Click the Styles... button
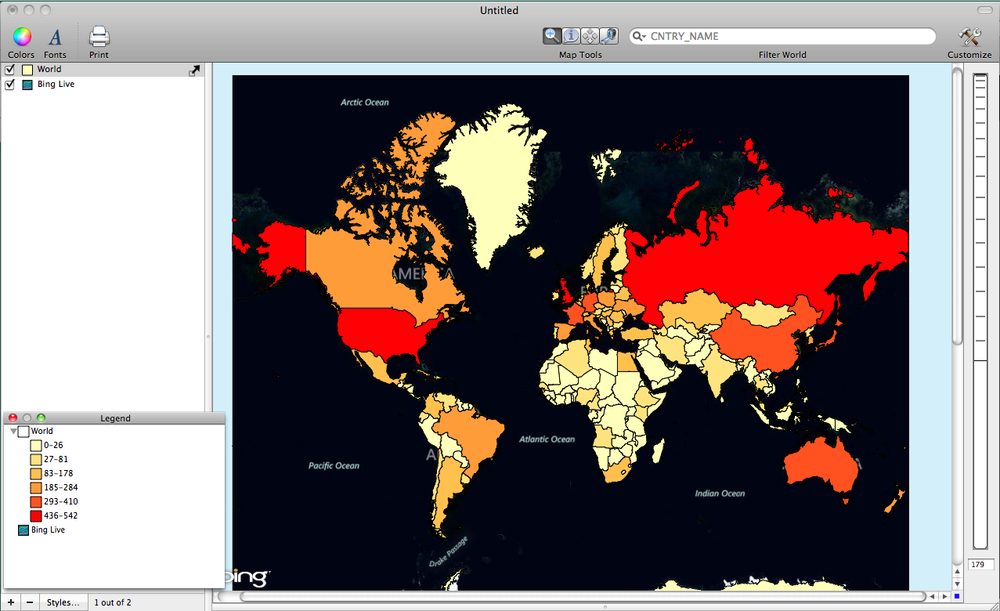The image size is (1000, 611). pos(63,602)
